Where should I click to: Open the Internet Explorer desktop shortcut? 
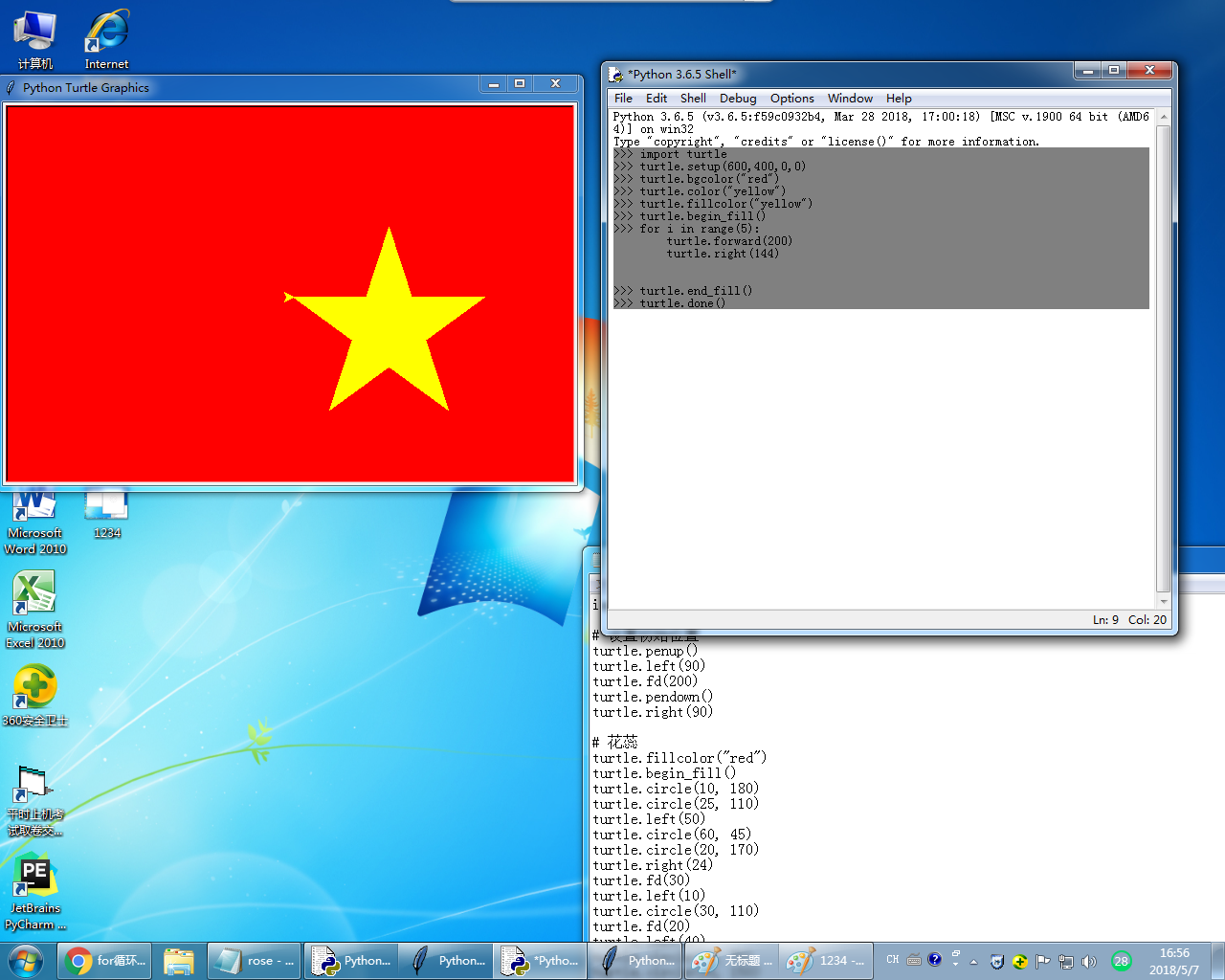(x=106, y=38)
